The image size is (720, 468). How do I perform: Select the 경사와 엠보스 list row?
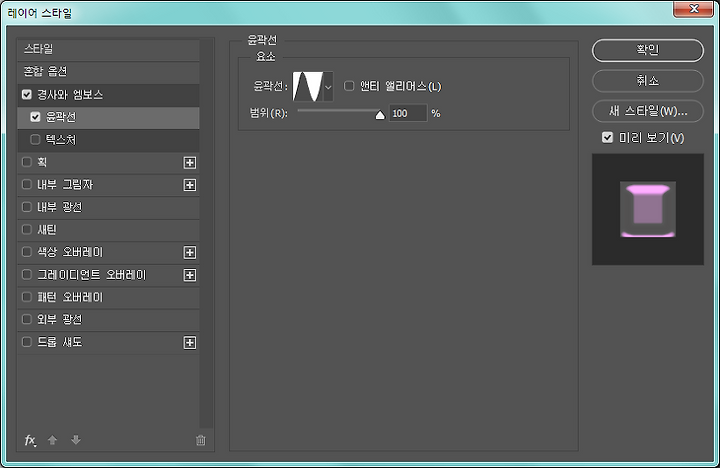coord(108,95)
